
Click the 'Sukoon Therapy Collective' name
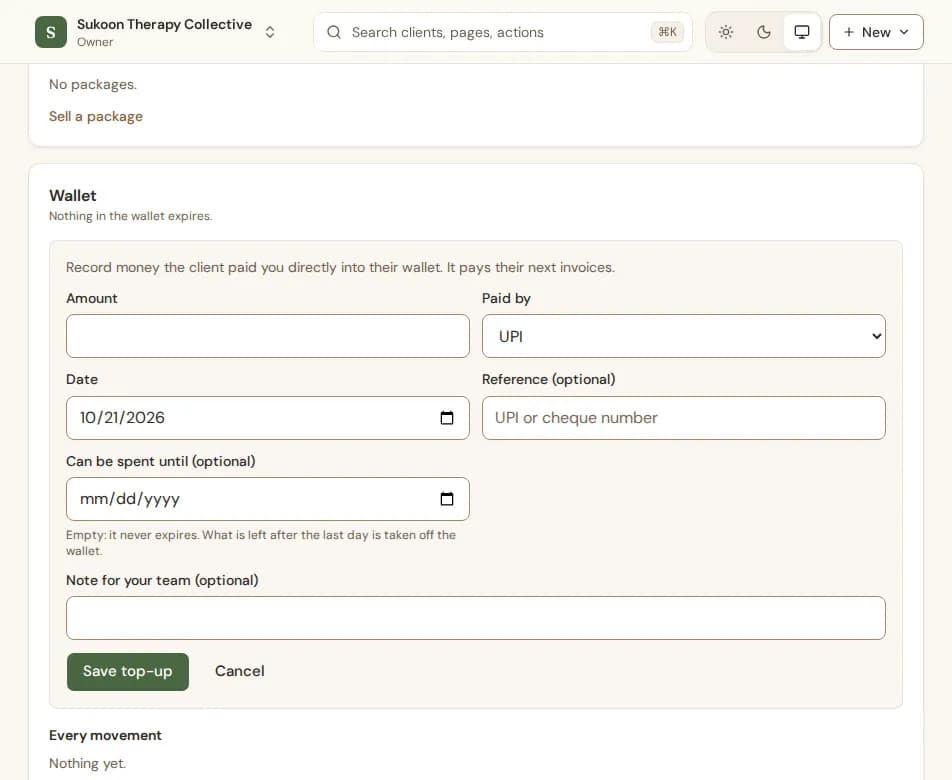[x=165, y=24]
